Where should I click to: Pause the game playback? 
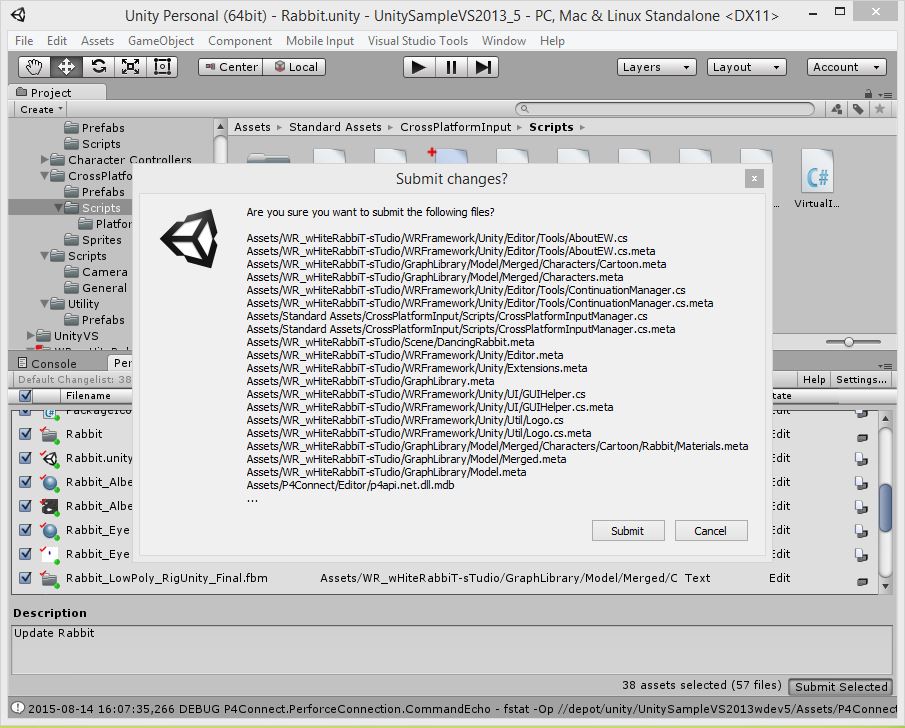pyautogui.click(x=451, y=67)
